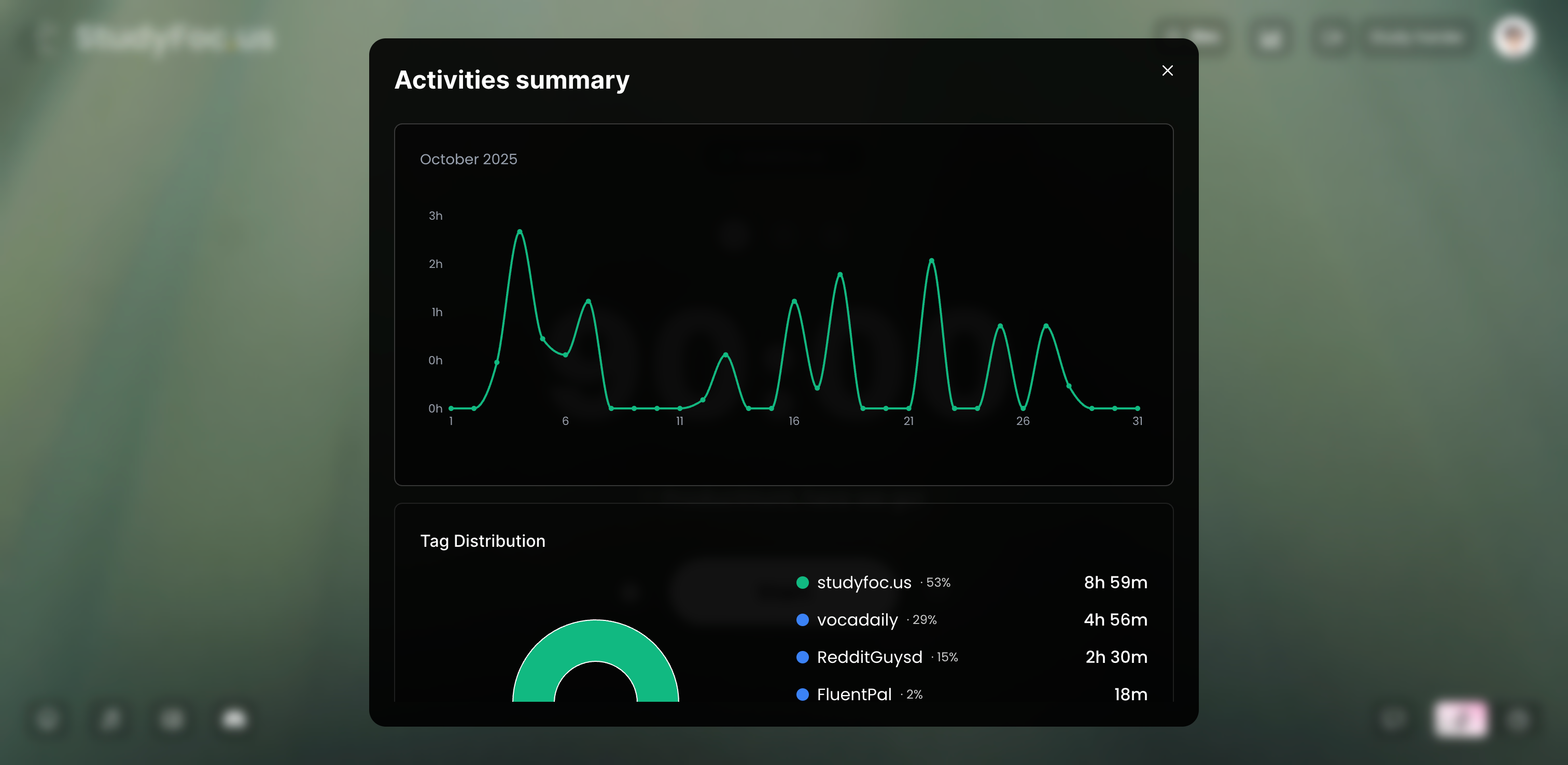Click the green studyfoc.us legend dot
This screenshot has width=1568, height=765.
point(802,583)
